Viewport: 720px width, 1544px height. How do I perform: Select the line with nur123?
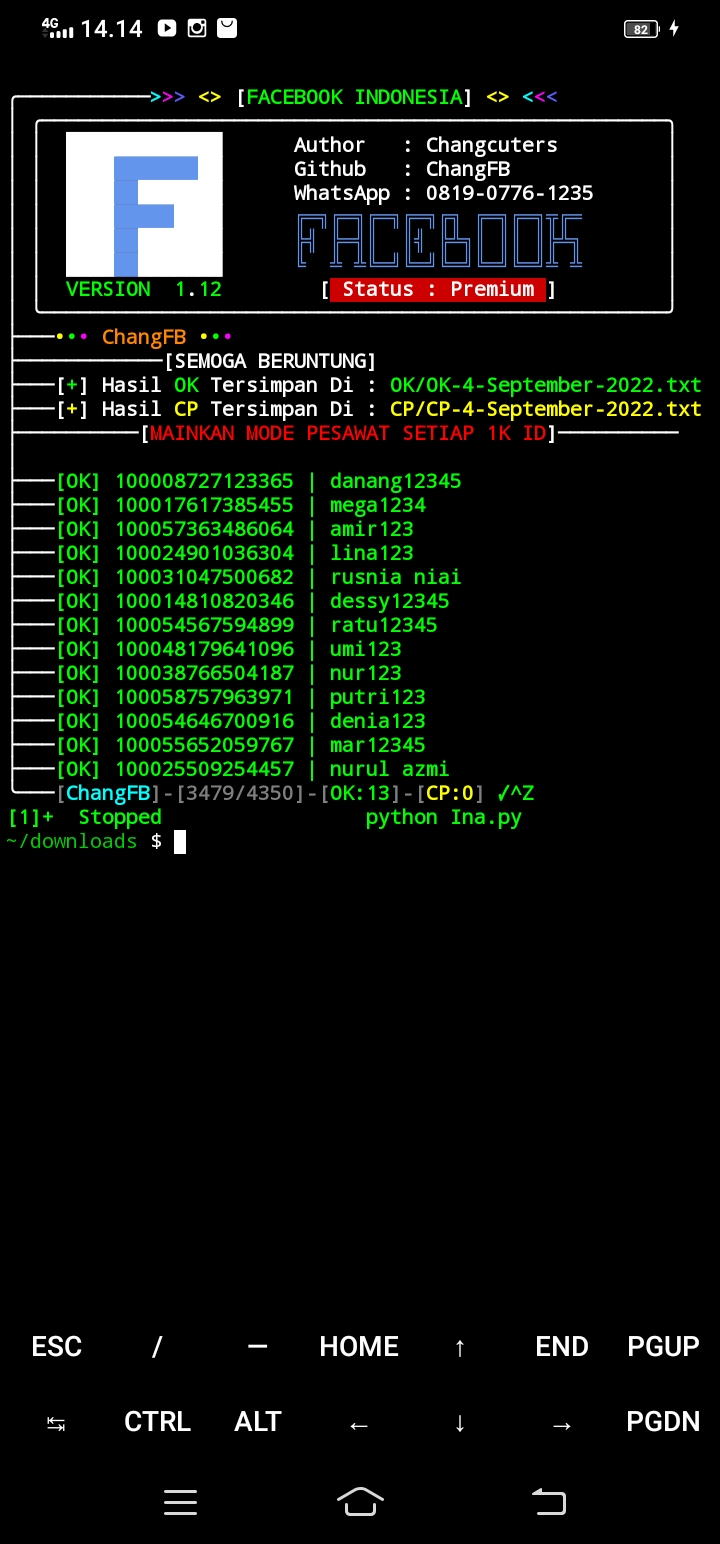pyautogui.click(x=228, y=674)
